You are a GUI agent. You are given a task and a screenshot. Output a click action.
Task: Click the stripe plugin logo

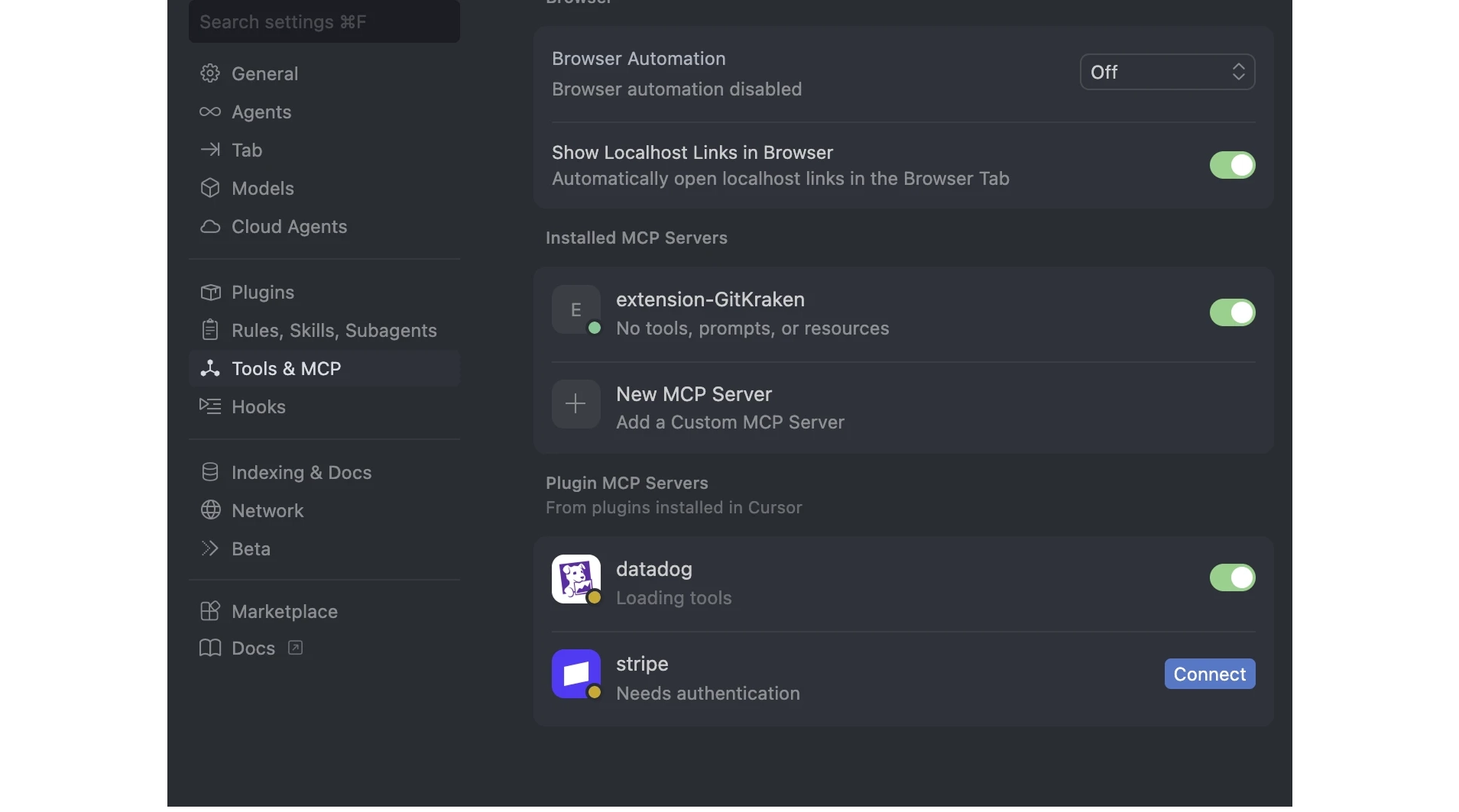(x=575, y=675)
